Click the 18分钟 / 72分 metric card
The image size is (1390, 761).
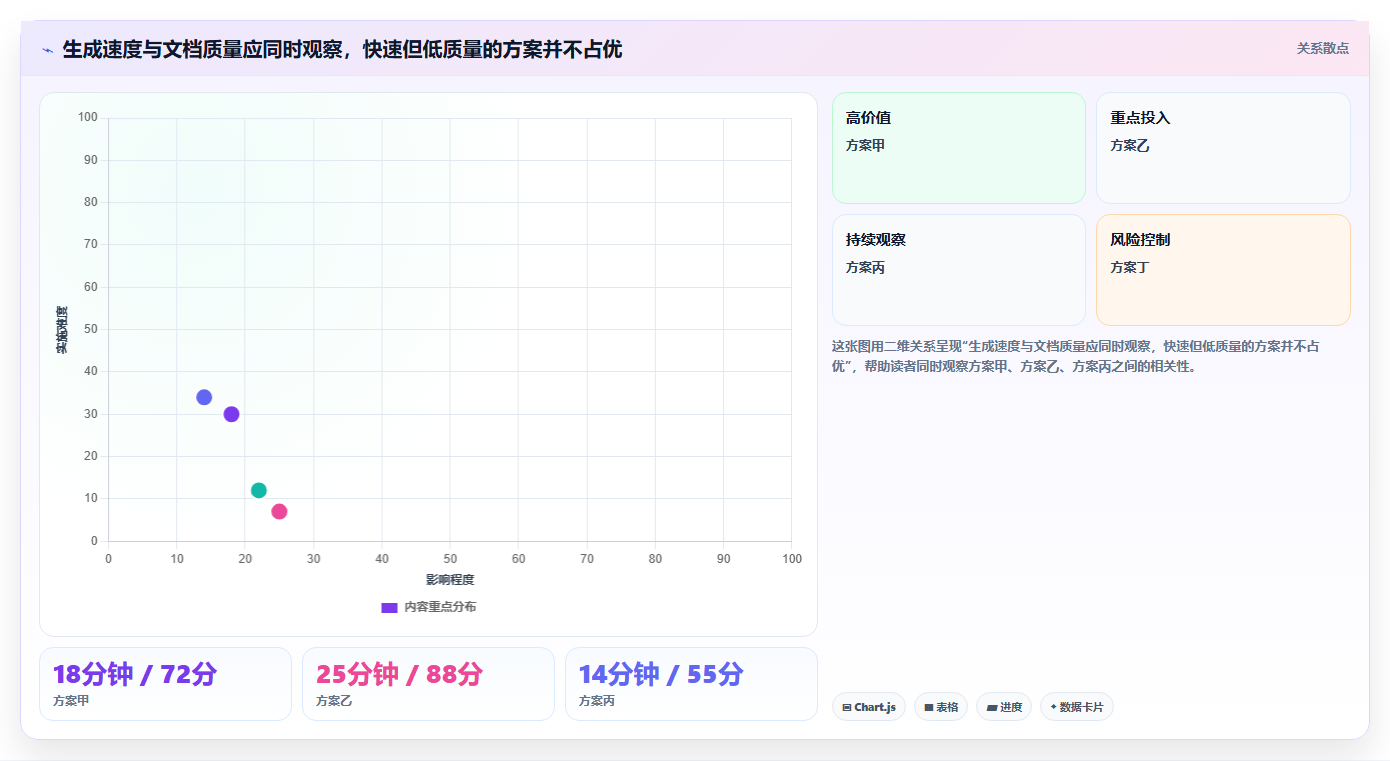coord(165,684)
